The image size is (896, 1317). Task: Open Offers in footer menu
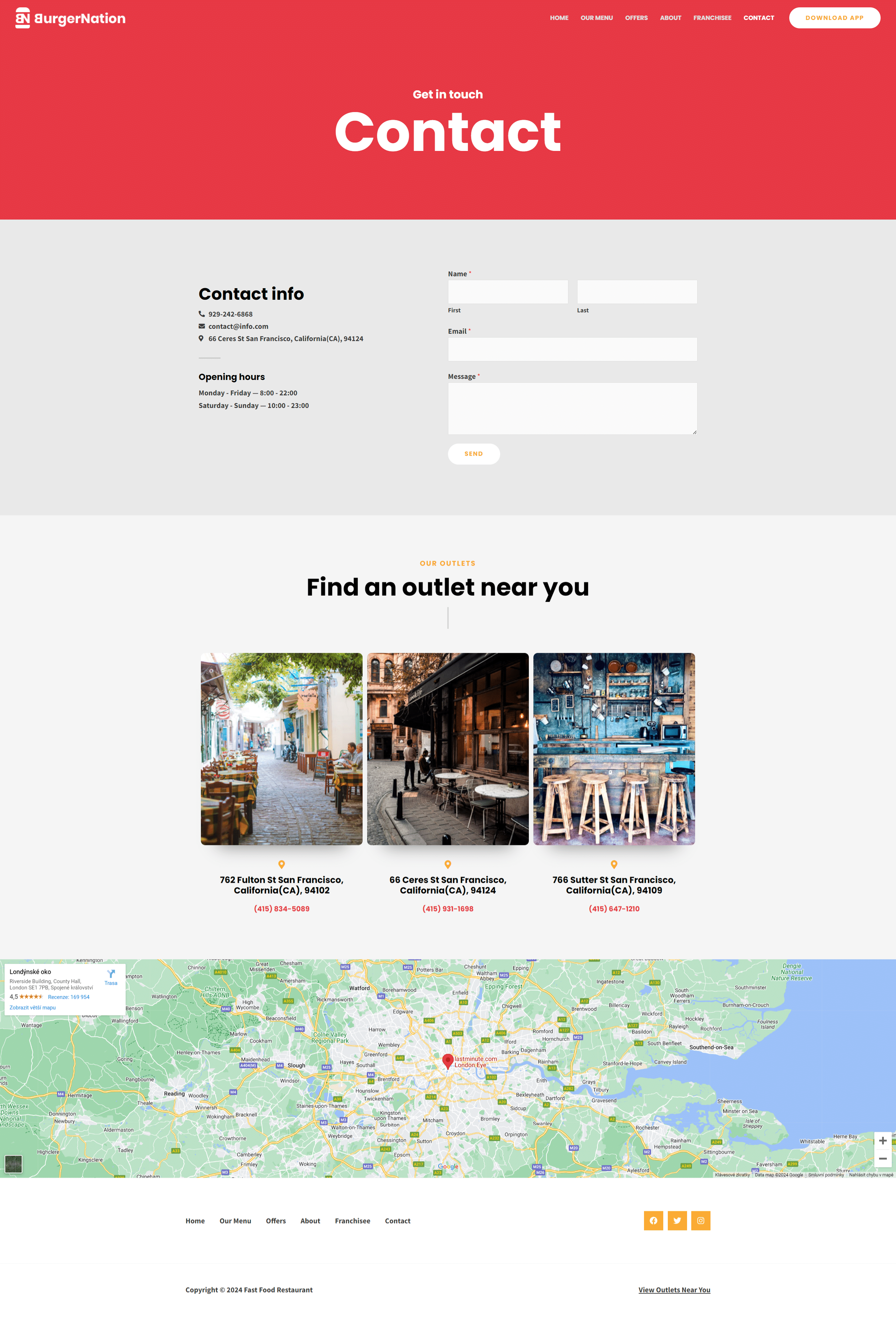coord(276,1221)
